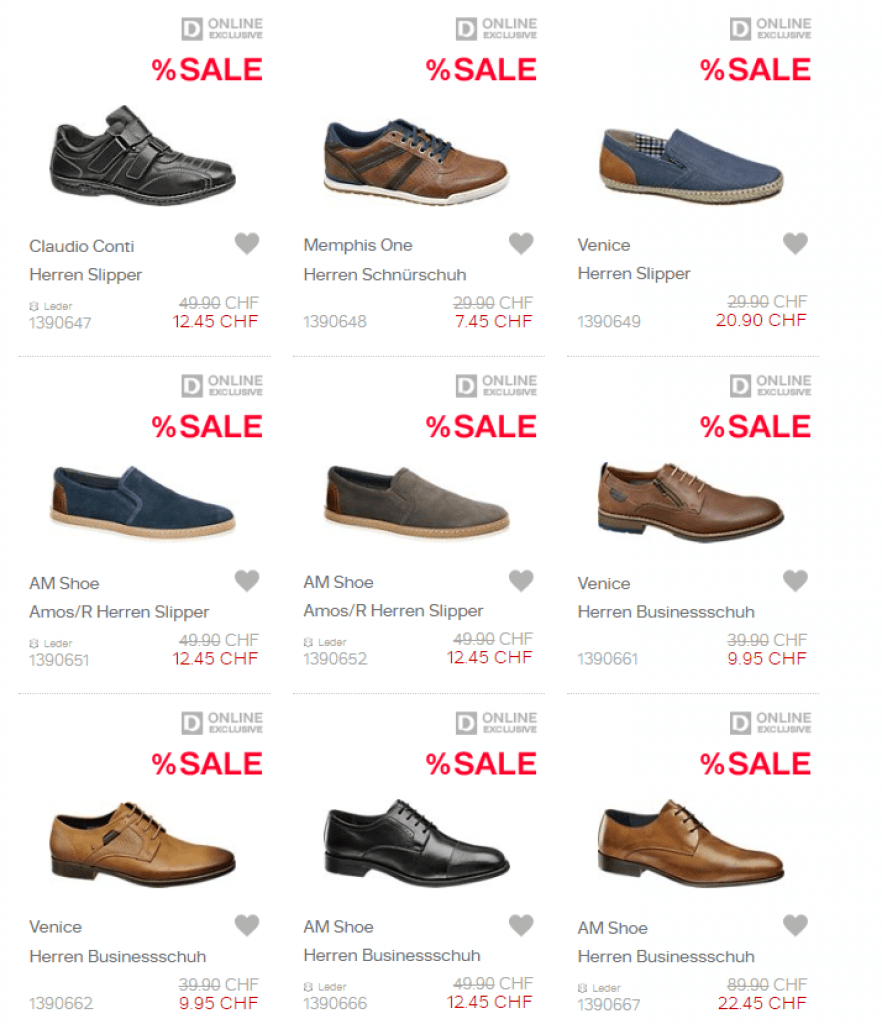Click the 7.45 CHF sale price
Screen dimensions: 882x1024
click(x=492, y=321)
